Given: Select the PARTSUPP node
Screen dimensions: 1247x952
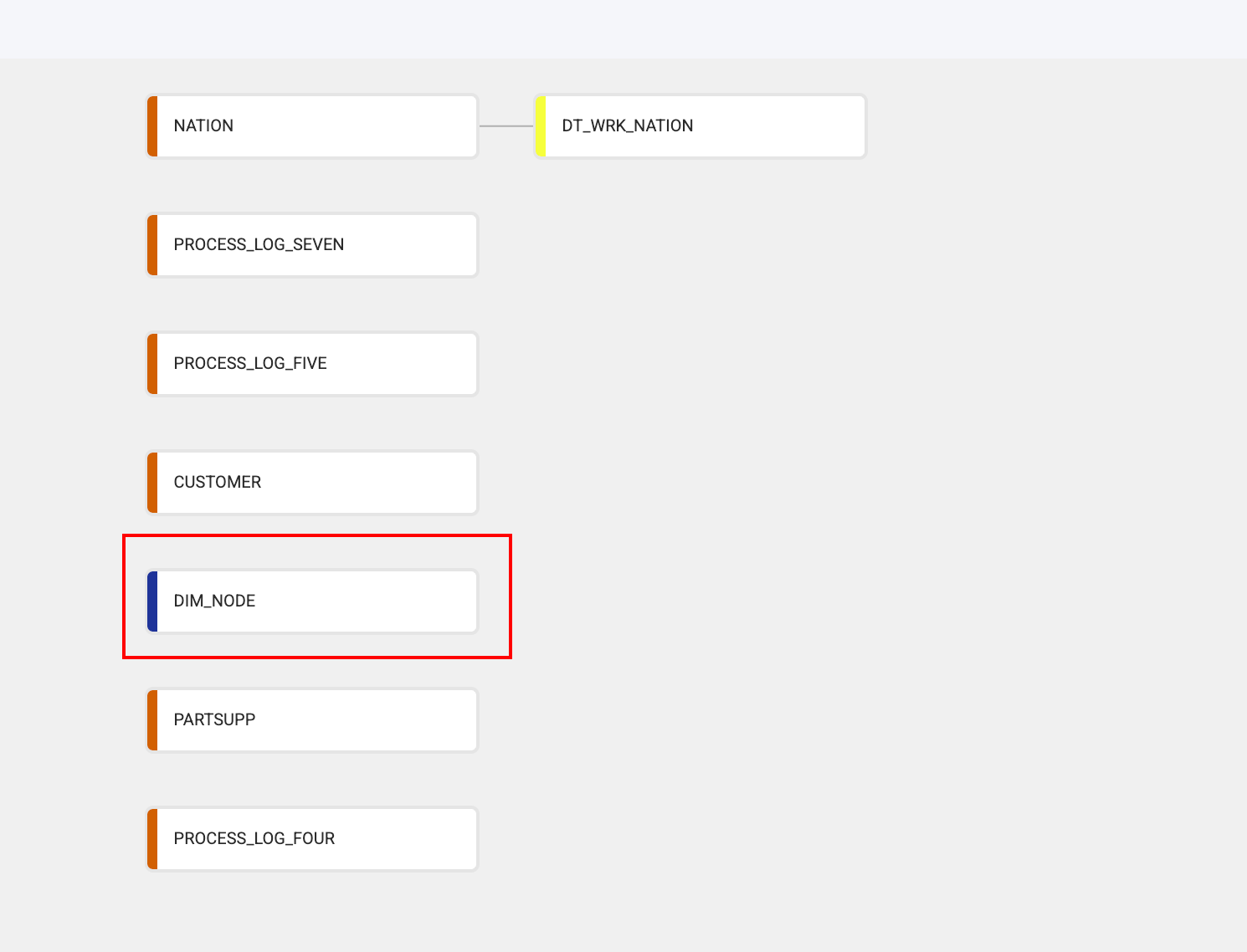Looking at the screenshot, I should 312,720.
